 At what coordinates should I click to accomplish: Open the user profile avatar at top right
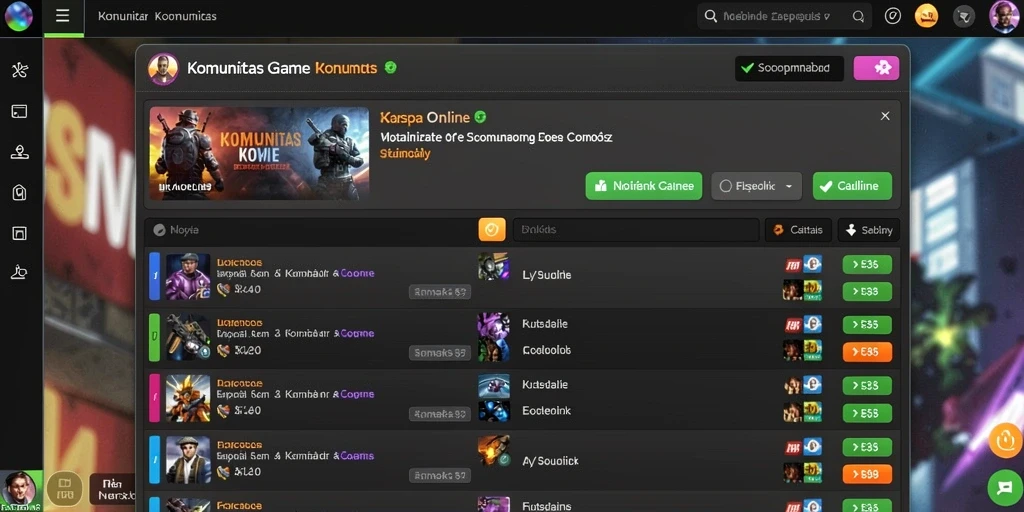[1004, 16]
